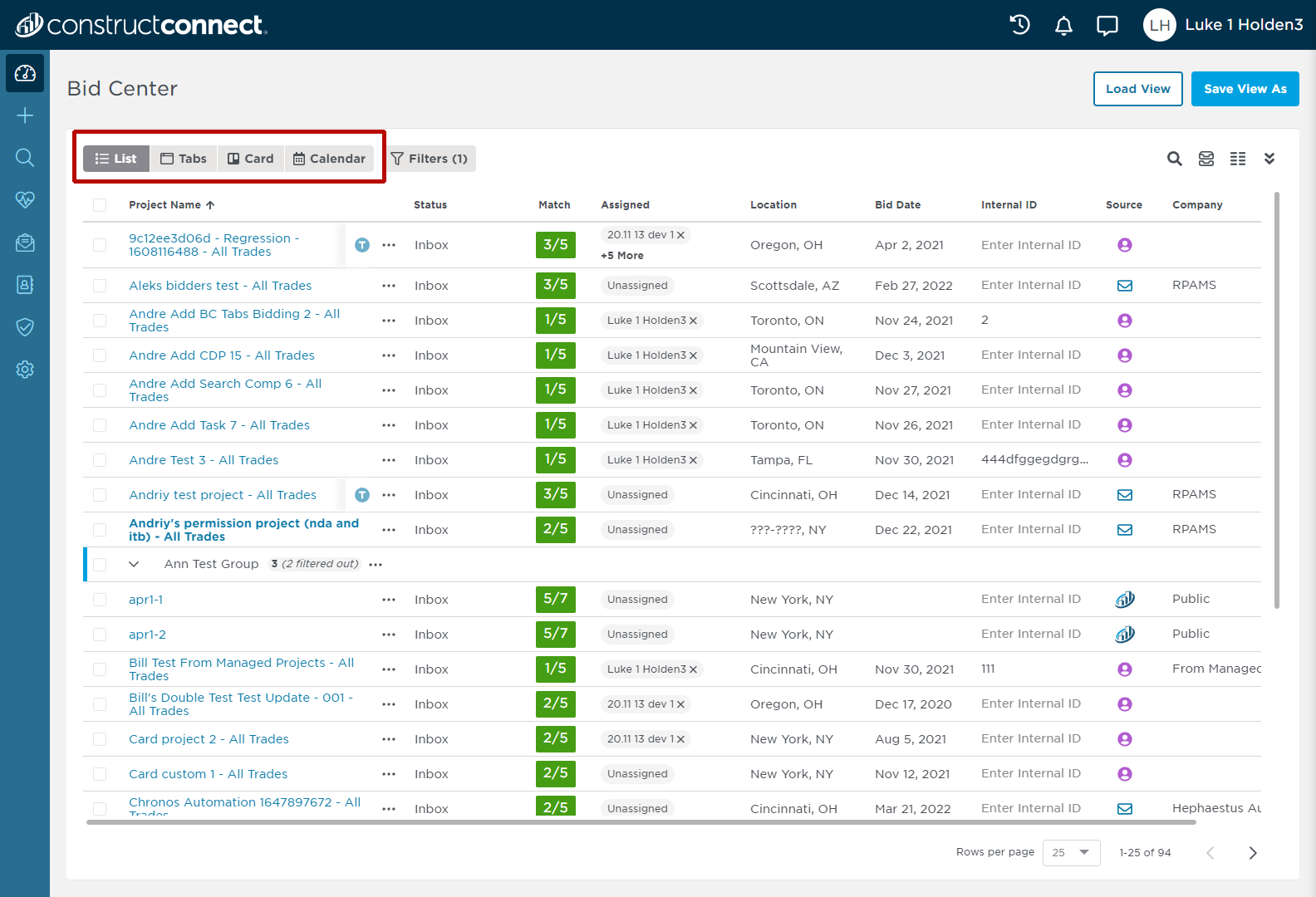Open the Rows per page dropdown
1316x897 pixels.
tap(1071, 853)
